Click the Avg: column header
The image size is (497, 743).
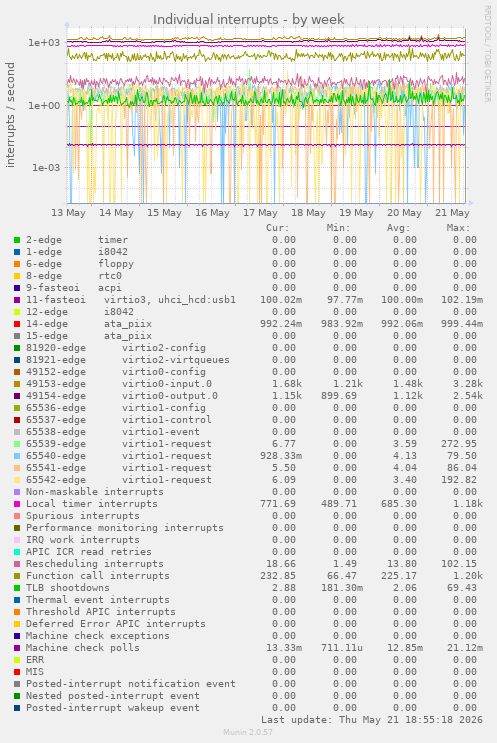click(x=398, y=228)
